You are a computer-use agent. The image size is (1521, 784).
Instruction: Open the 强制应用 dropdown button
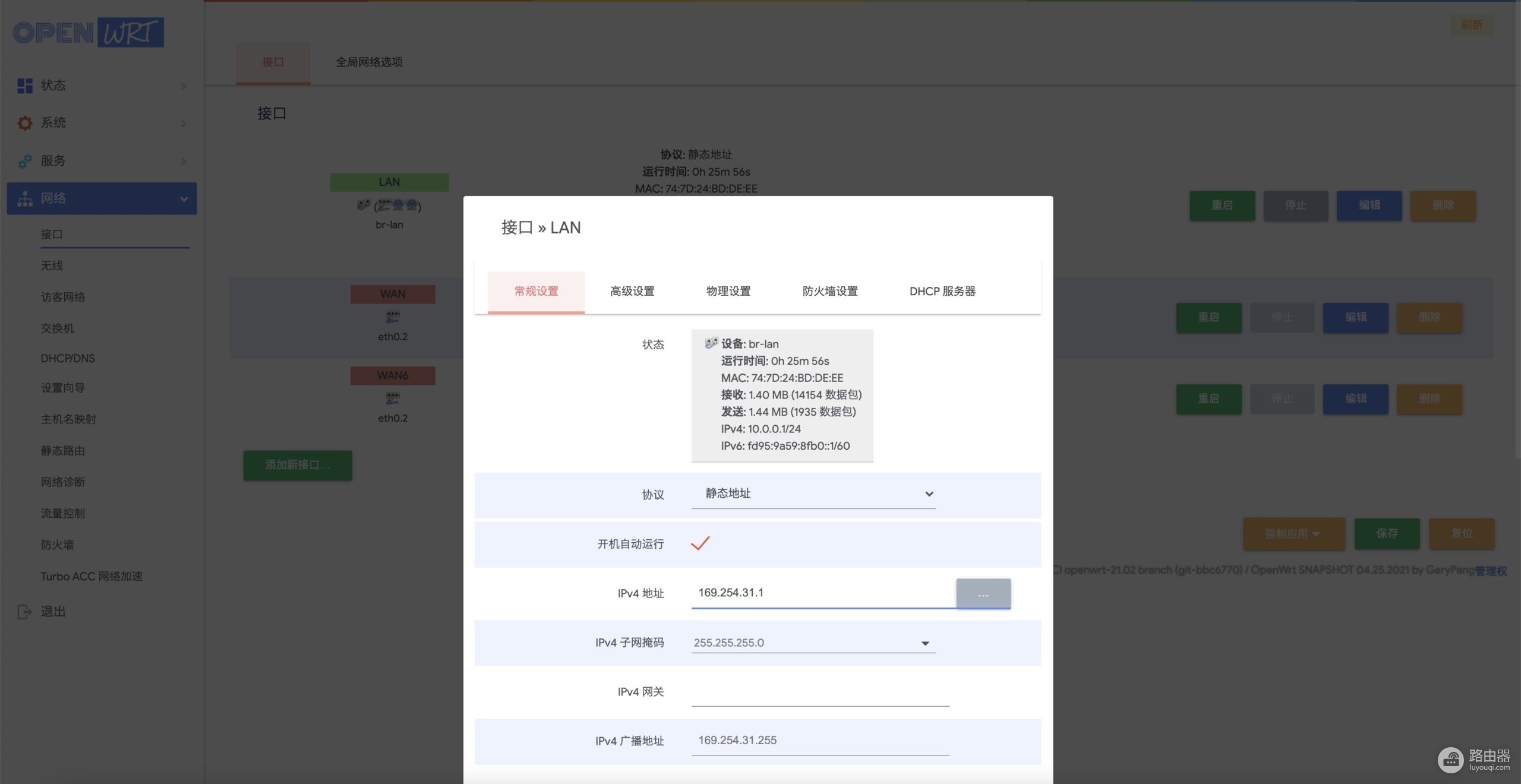[1293, 533]
